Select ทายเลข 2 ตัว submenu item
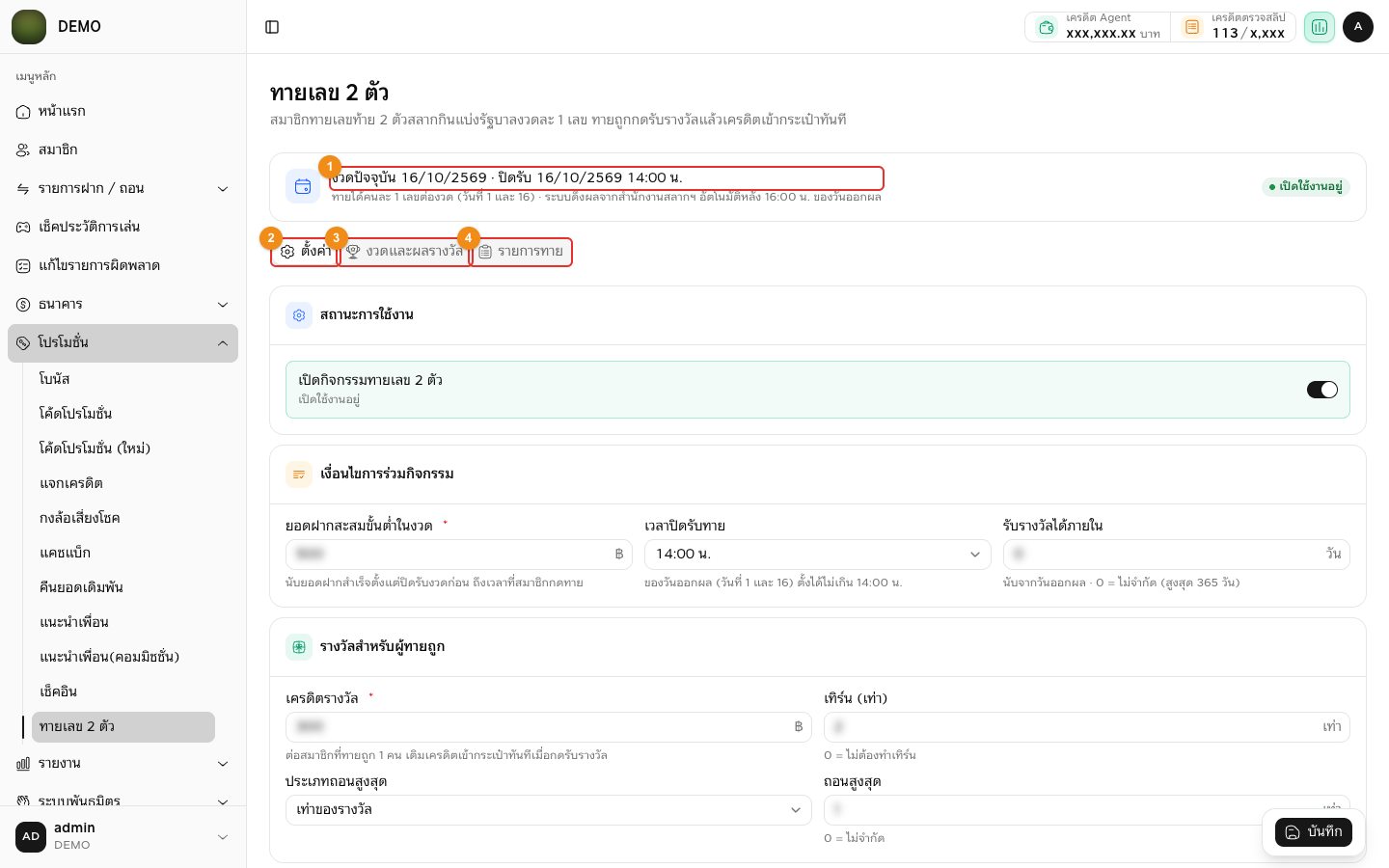This screenshot has width=1389, height=868. (x=123, y=727)
